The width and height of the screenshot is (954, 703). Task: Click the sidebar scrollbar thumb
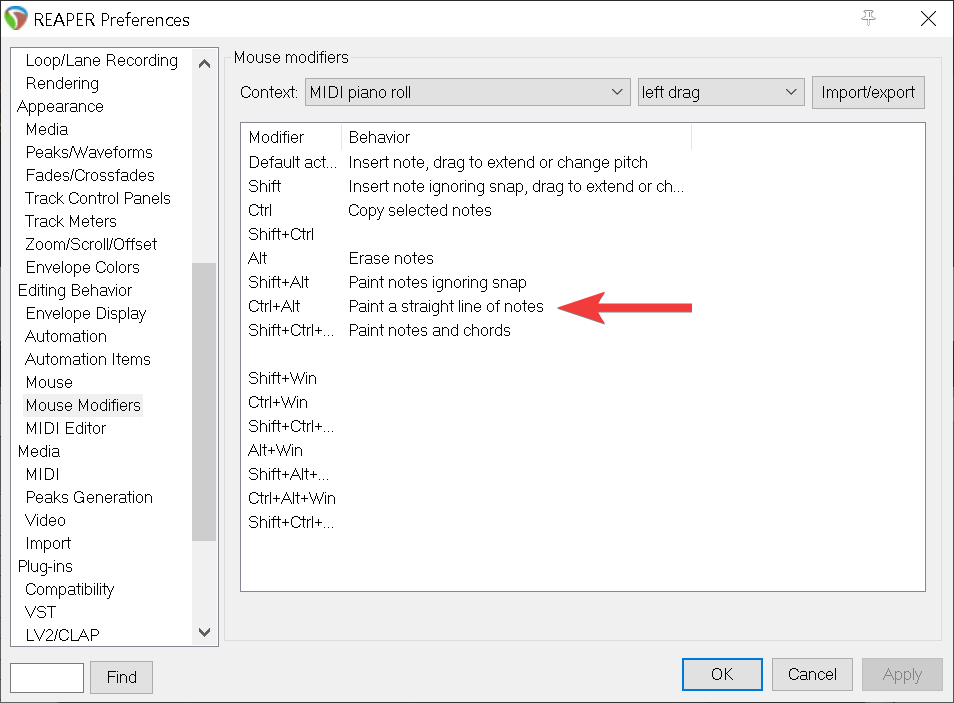pos(204,402)
